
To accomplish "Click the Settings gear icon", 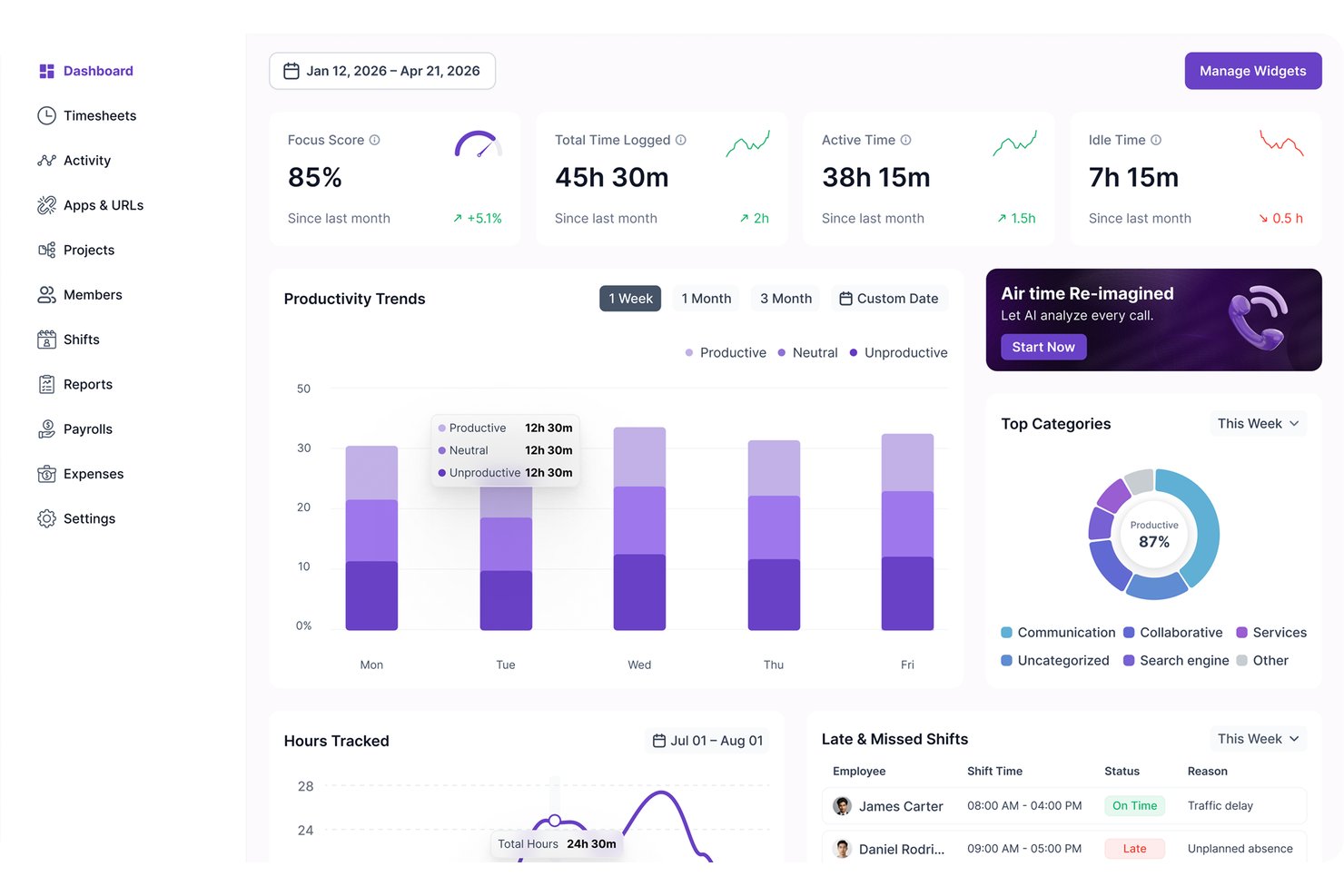I will (46, 518).
